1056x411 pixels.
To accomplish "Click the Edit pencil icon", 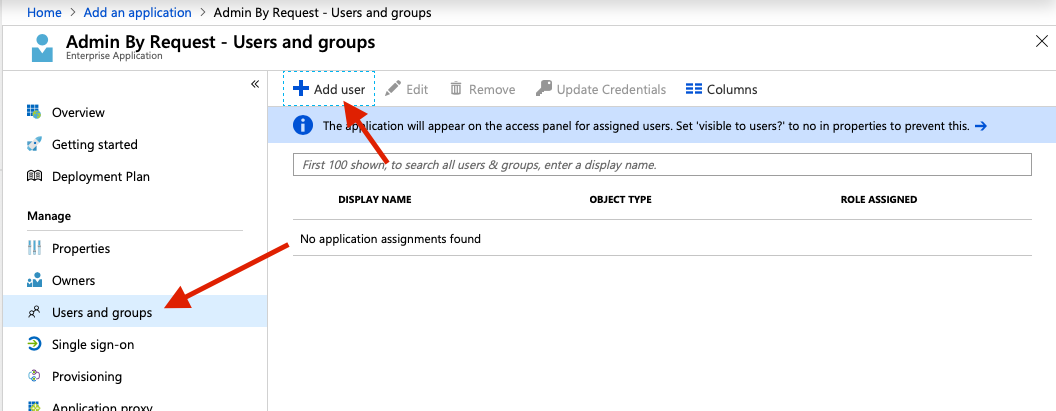I will coord(393,88).
